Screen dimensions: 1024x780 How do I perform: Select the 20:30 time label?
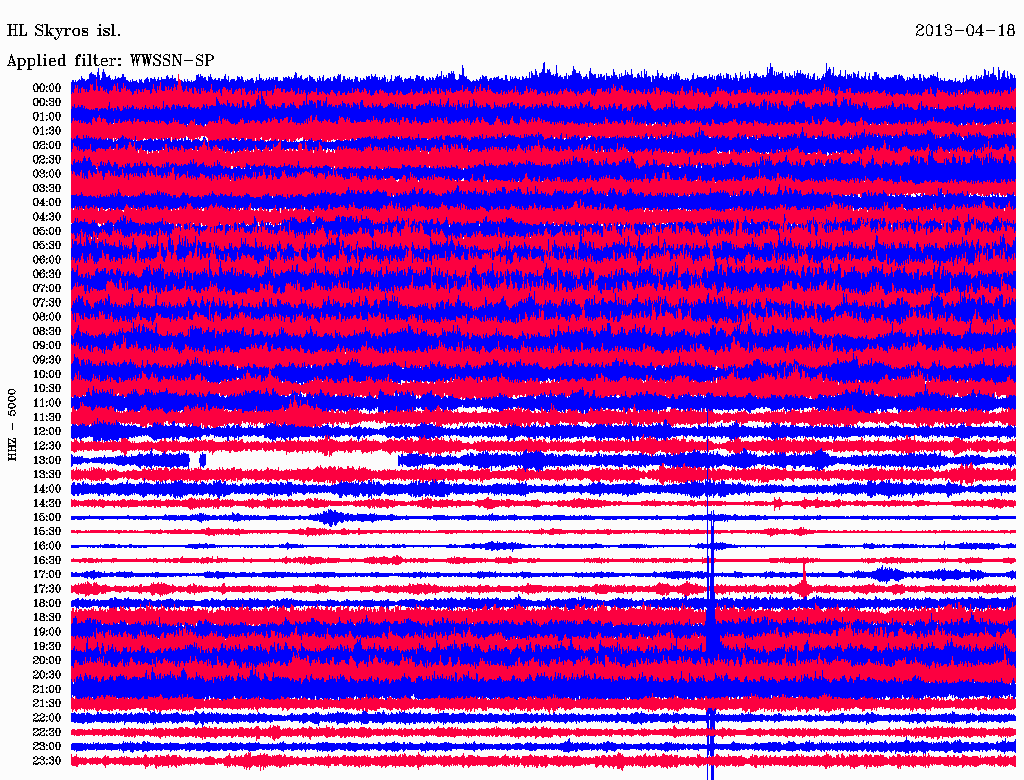pos(47,675)
